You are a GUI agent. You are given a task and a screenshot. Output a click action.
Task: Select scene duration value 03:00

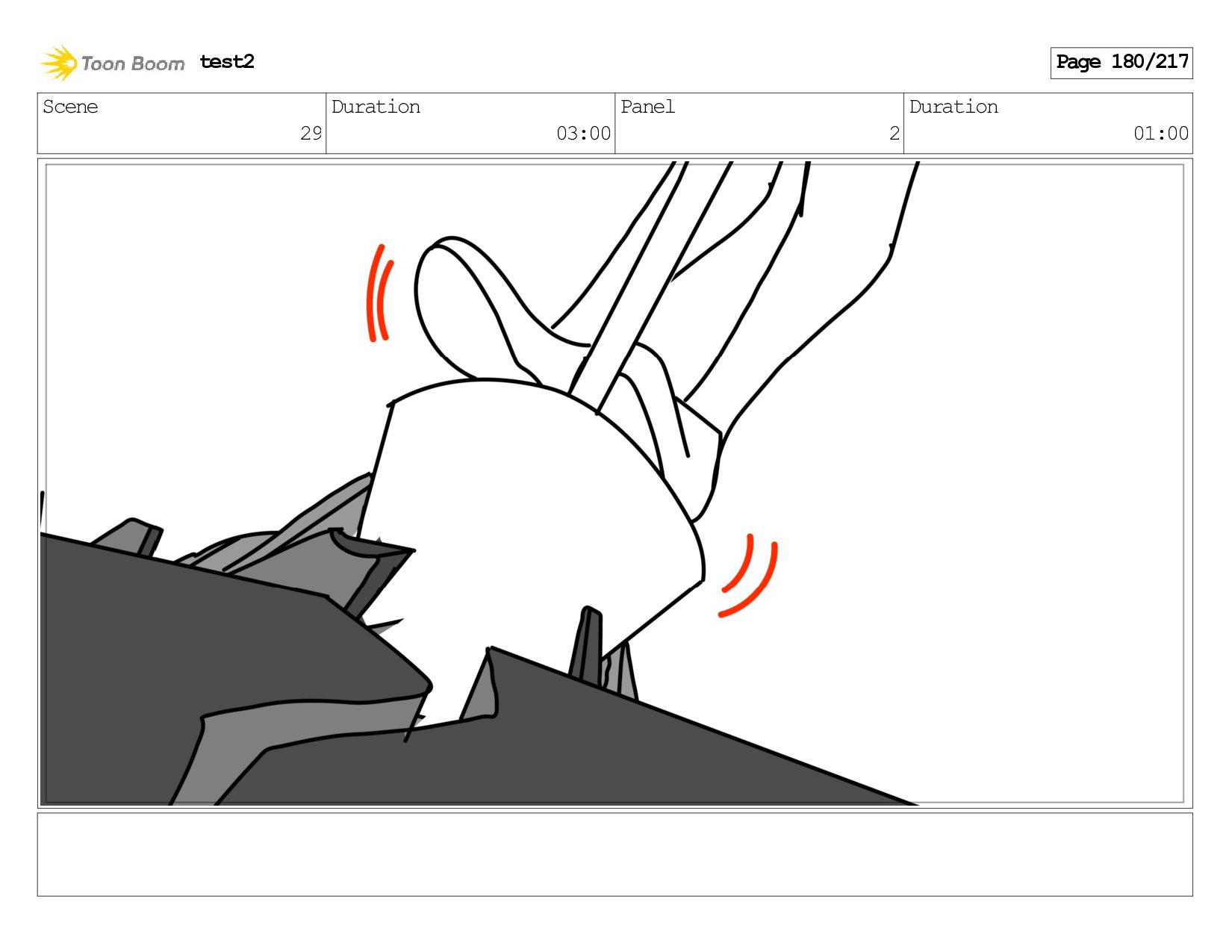point(583,134)
